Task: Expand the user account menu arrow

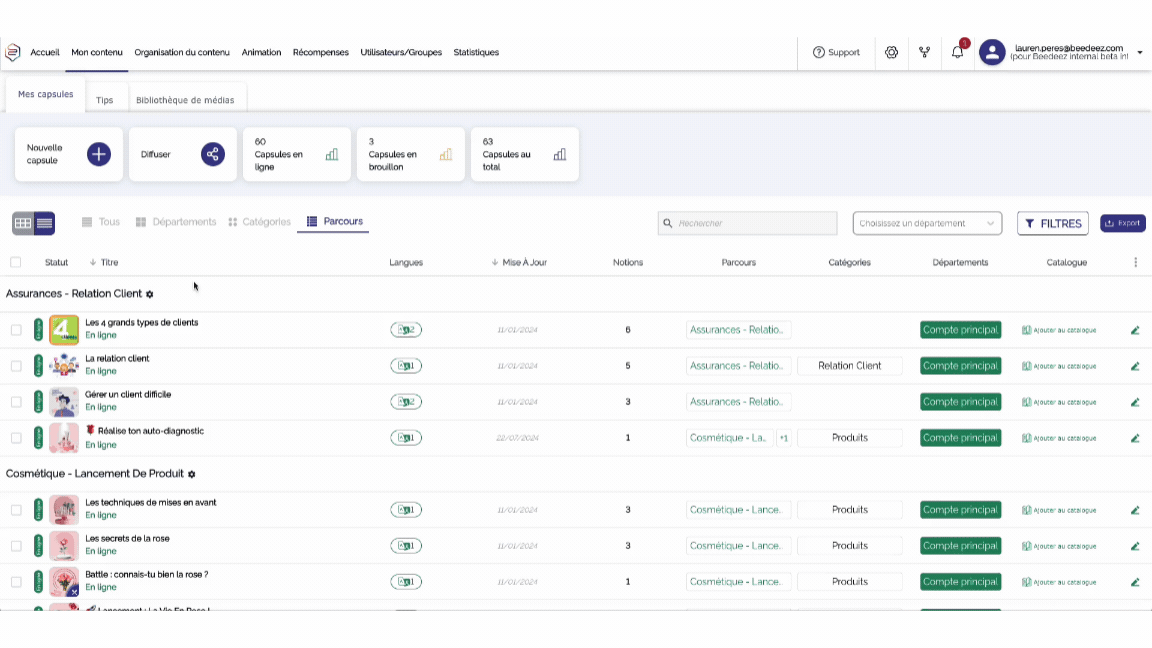Action: click(1140, 52)
